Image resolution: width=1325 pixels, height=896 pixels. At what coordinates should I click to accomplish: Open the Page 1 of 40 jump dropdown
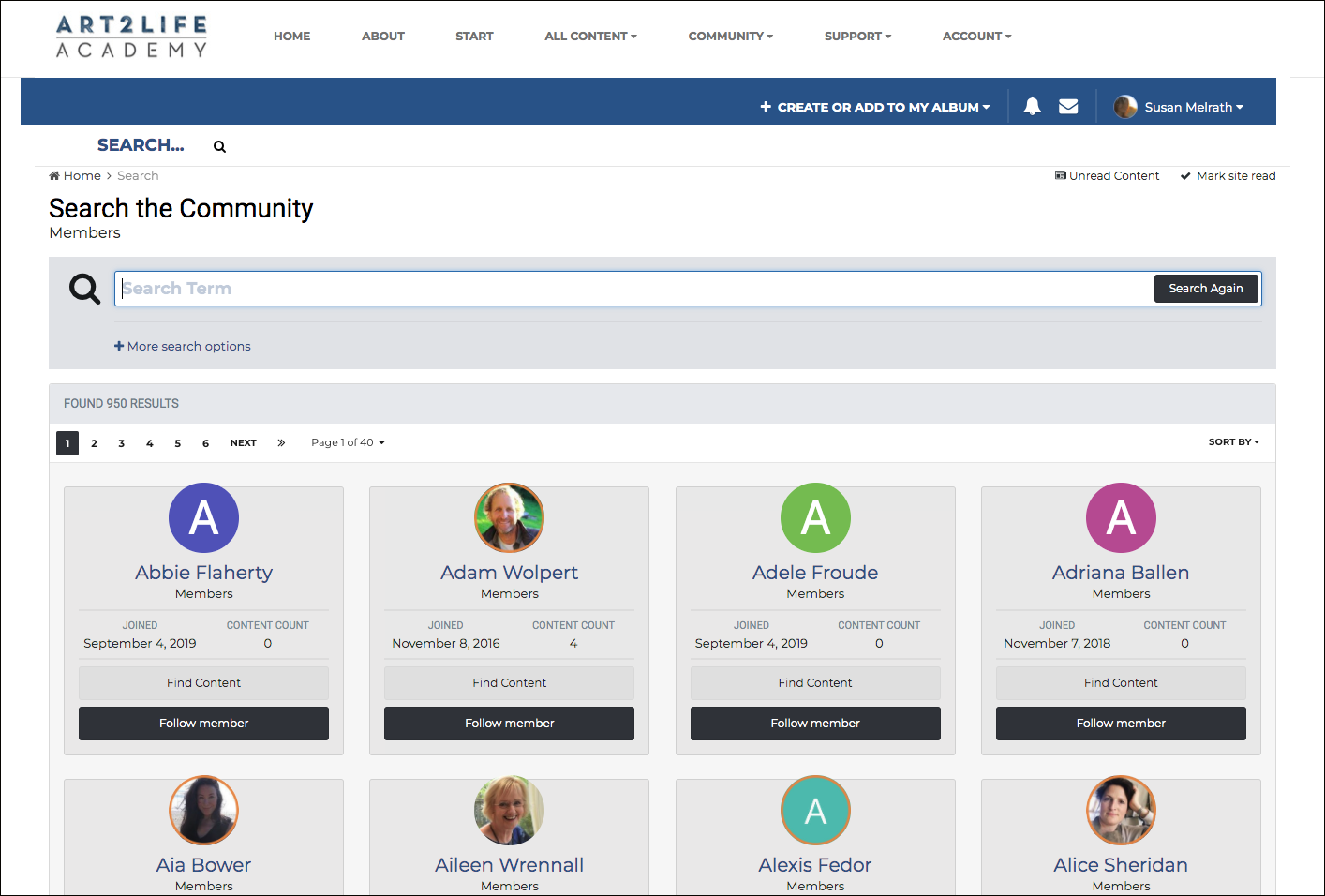tap(348, 442)
